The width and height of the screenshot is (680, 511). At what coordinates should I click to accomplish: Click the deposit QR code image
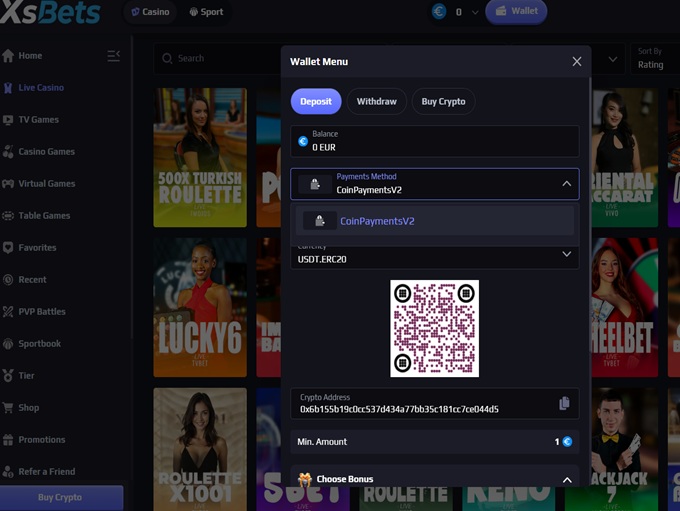click(434, 328)
